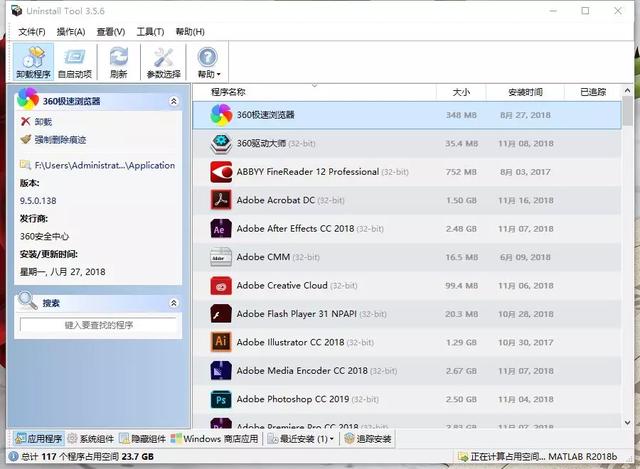Click the scrollbar down arrow in program list
Screen dimensions: 640x469
pyautogui.click(x=627, y=423)
